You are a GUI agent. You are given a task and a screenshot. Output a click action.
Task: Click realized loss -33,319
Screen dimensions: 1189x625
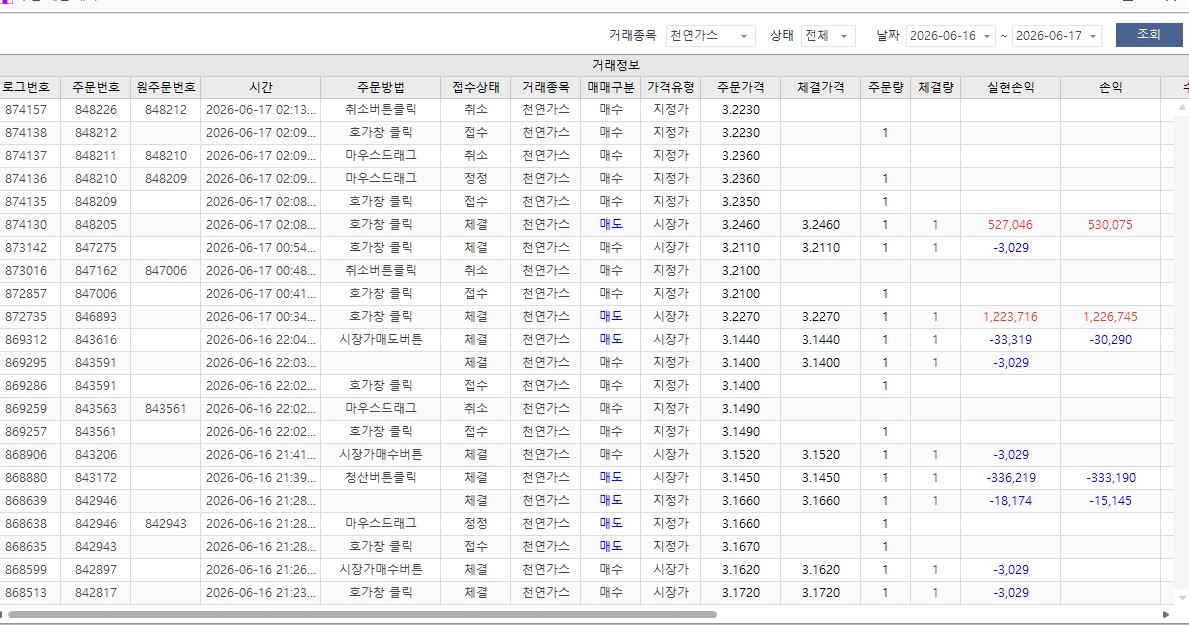(1010, 340)
